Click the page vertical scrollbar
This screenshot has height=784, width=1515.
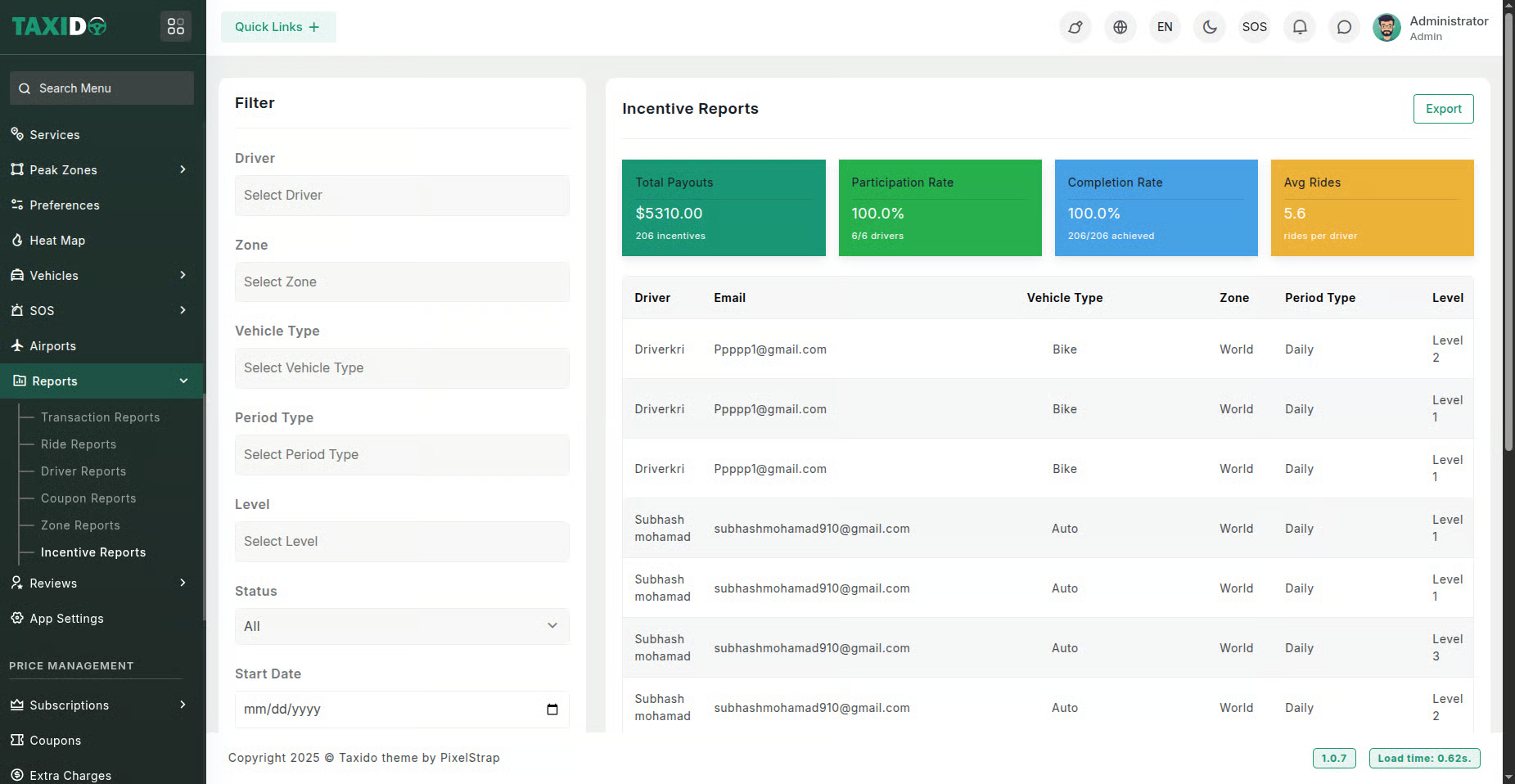tap(1508, 246)
